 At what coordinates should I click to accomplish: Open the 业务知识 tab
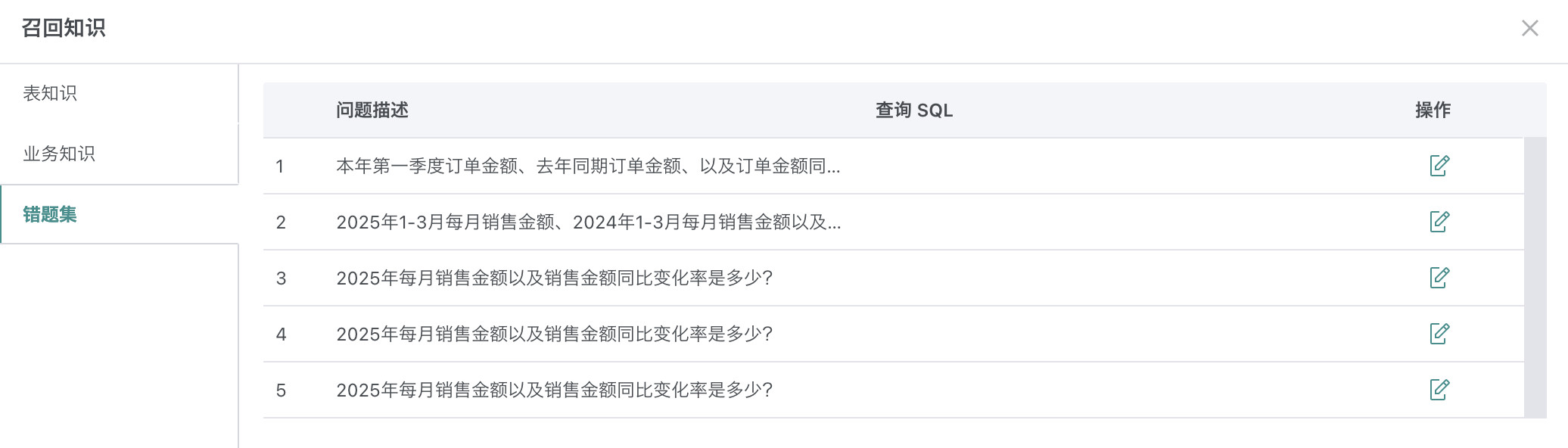click(x=59, y=154)
